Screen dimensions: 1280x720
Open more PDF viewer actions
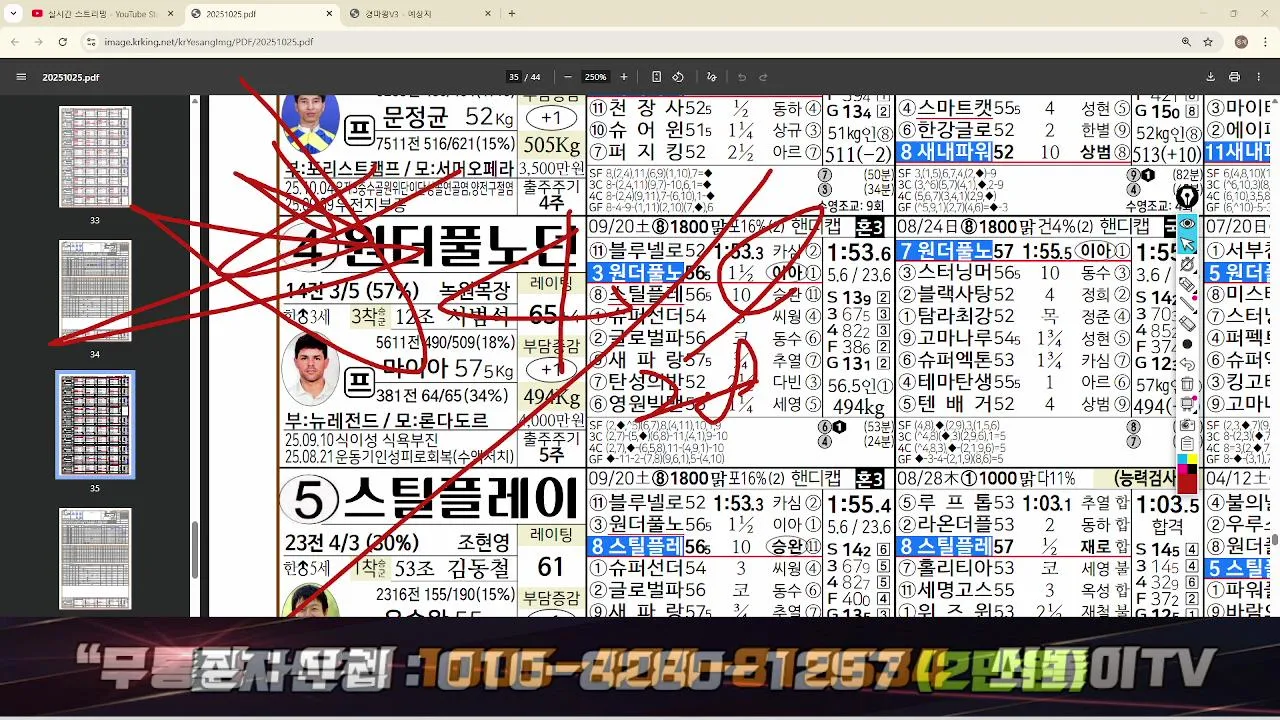point(1258,77)
